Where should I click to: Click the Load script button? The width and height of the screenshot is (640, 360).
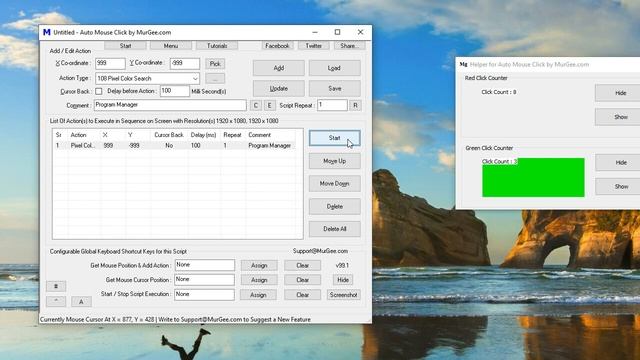point(335,68)
